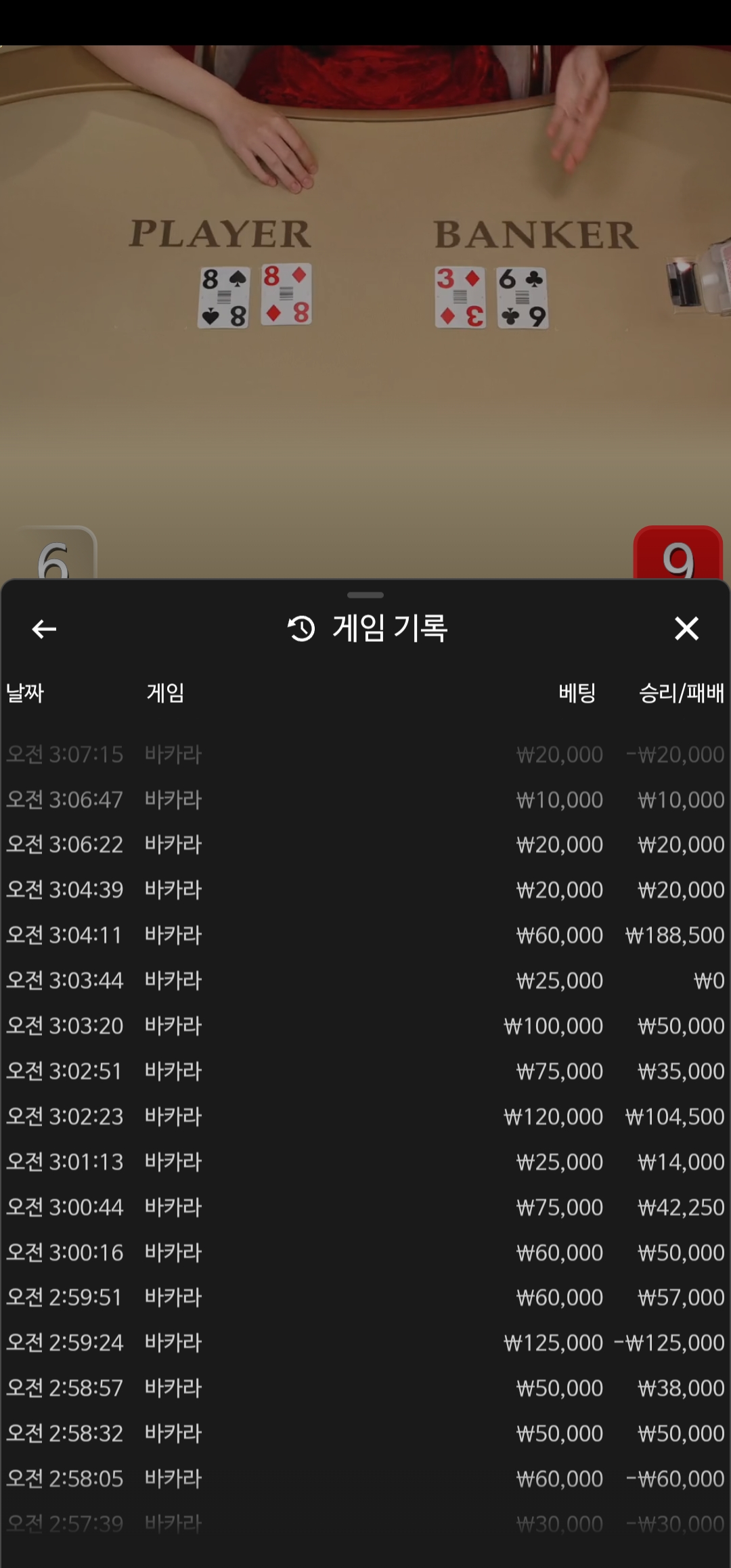Screen dimensions: 731x1568
Task: Open the 오전 3:02:23 game record
Action: pyautogui.click(x=365, y=1116)
